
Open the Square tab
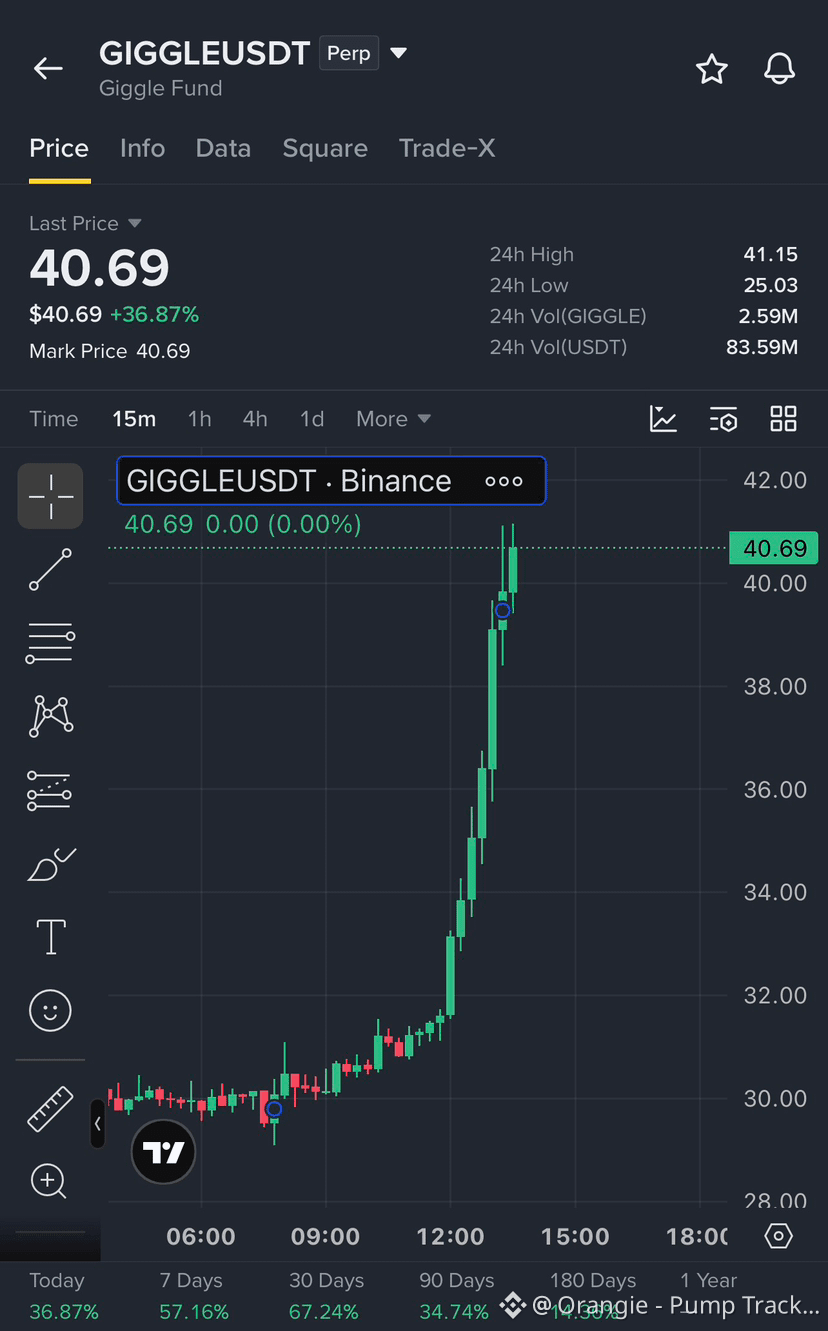pyautogui.click(x=325, y=148)
